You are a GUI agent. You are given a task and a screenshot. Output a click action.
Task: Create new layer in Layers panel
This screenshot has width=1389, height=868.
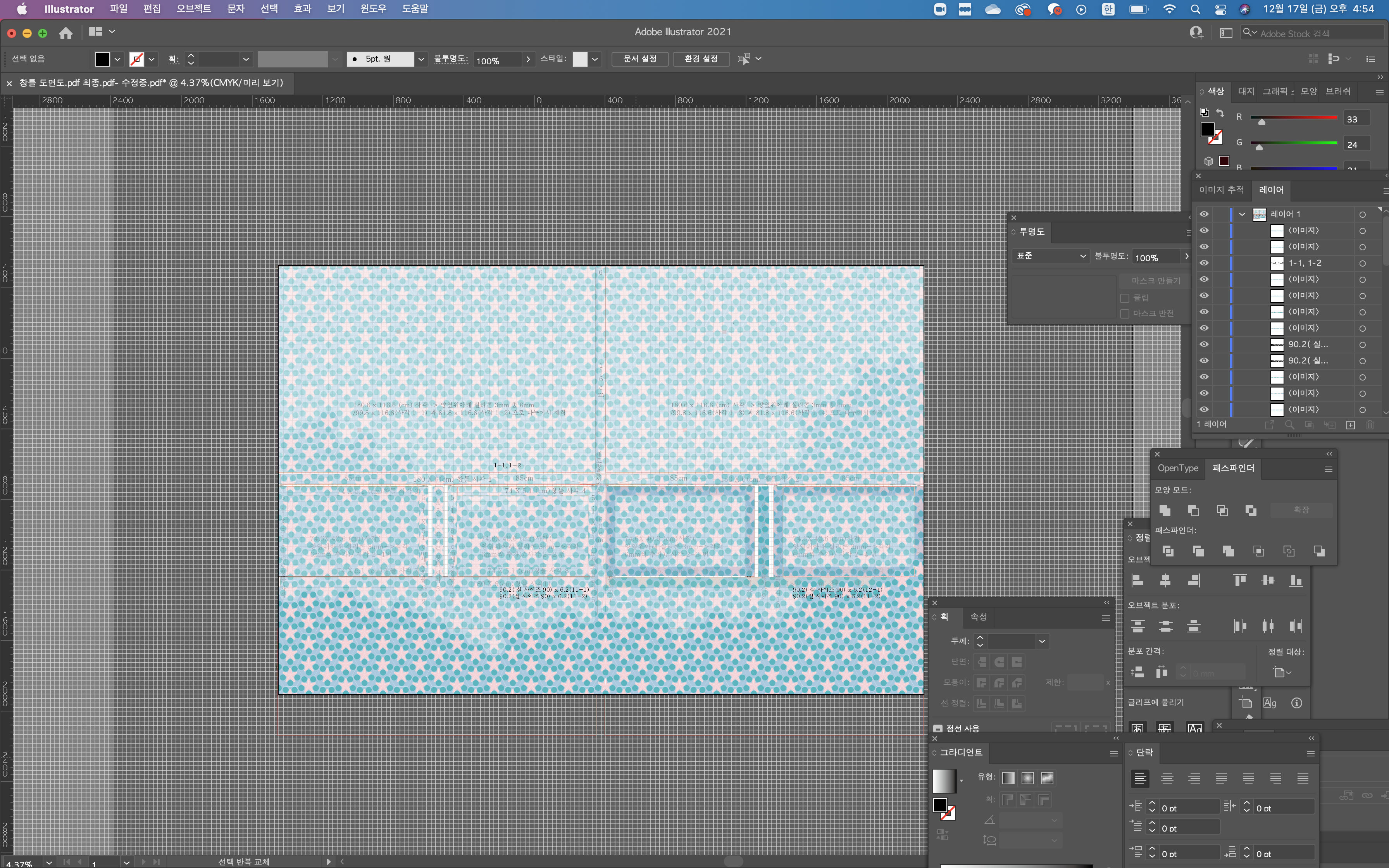[x=1351, y=425]
